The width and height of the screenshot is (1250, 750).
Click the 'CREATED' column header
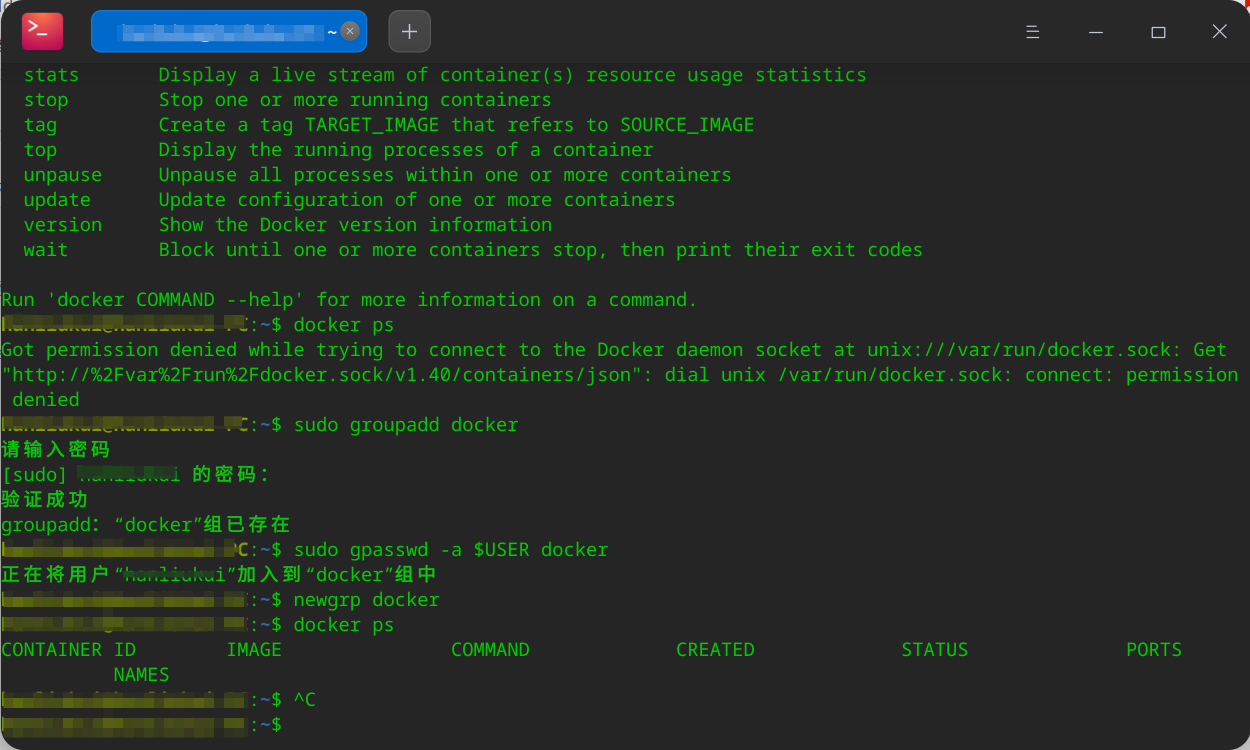(715, 650)
